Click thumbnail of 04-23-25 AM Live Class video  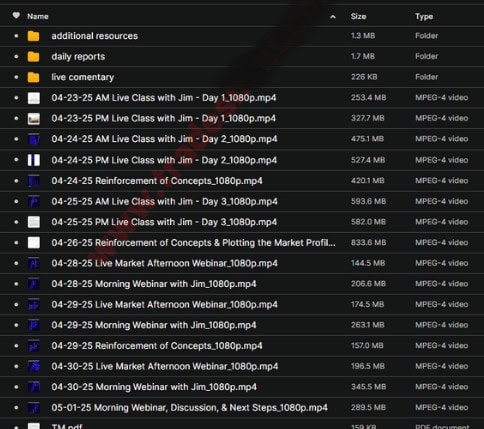[x=34, y=98]
